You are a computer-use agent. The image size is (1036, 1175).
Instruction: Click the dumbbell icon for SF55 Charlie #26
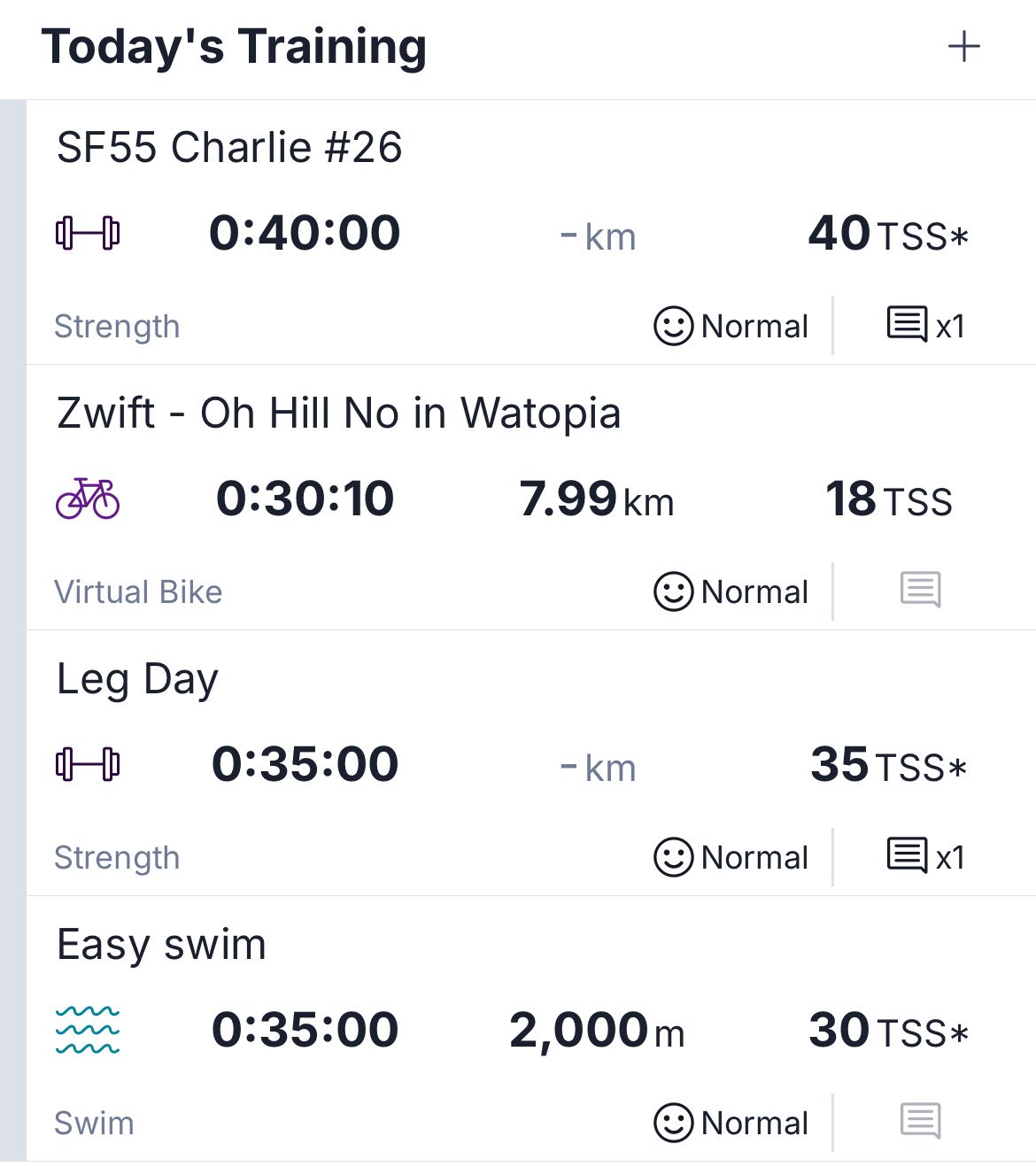[88, 234]
